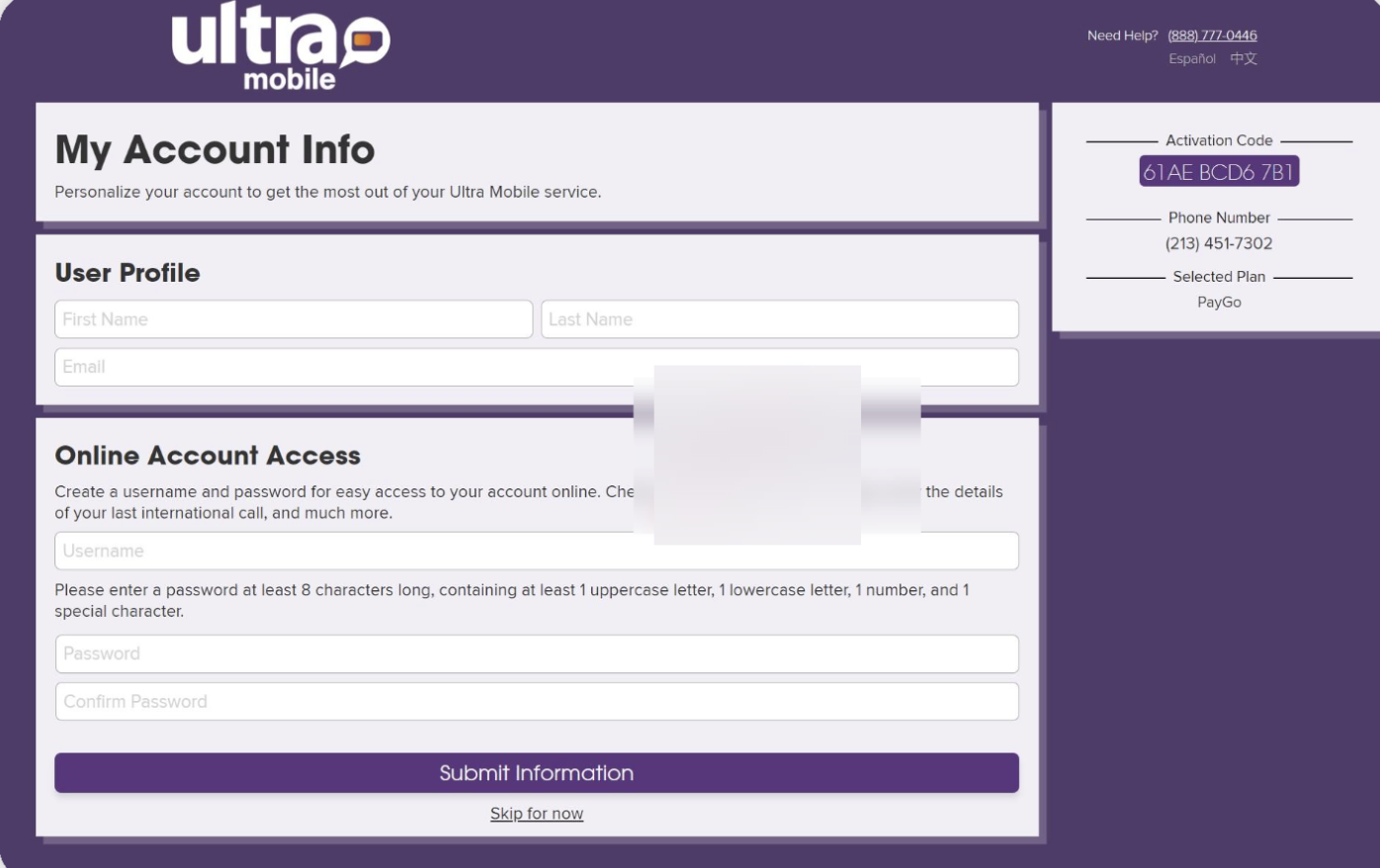Click the Last Name field
This screenshot has width=1380, height=868.
780,319
